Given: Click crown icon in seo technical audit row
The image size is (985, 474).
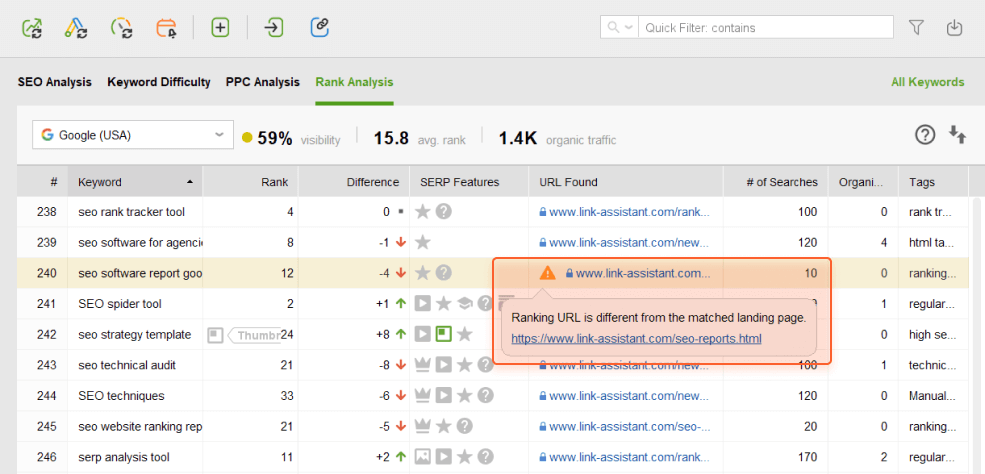Looking at the screenshot, I should point(423,365).
